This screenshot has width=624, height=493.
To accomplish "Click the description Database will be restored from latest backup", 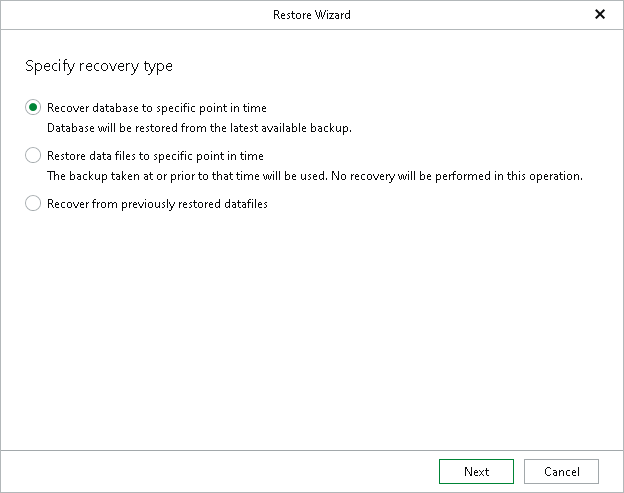I will [199, 128].
